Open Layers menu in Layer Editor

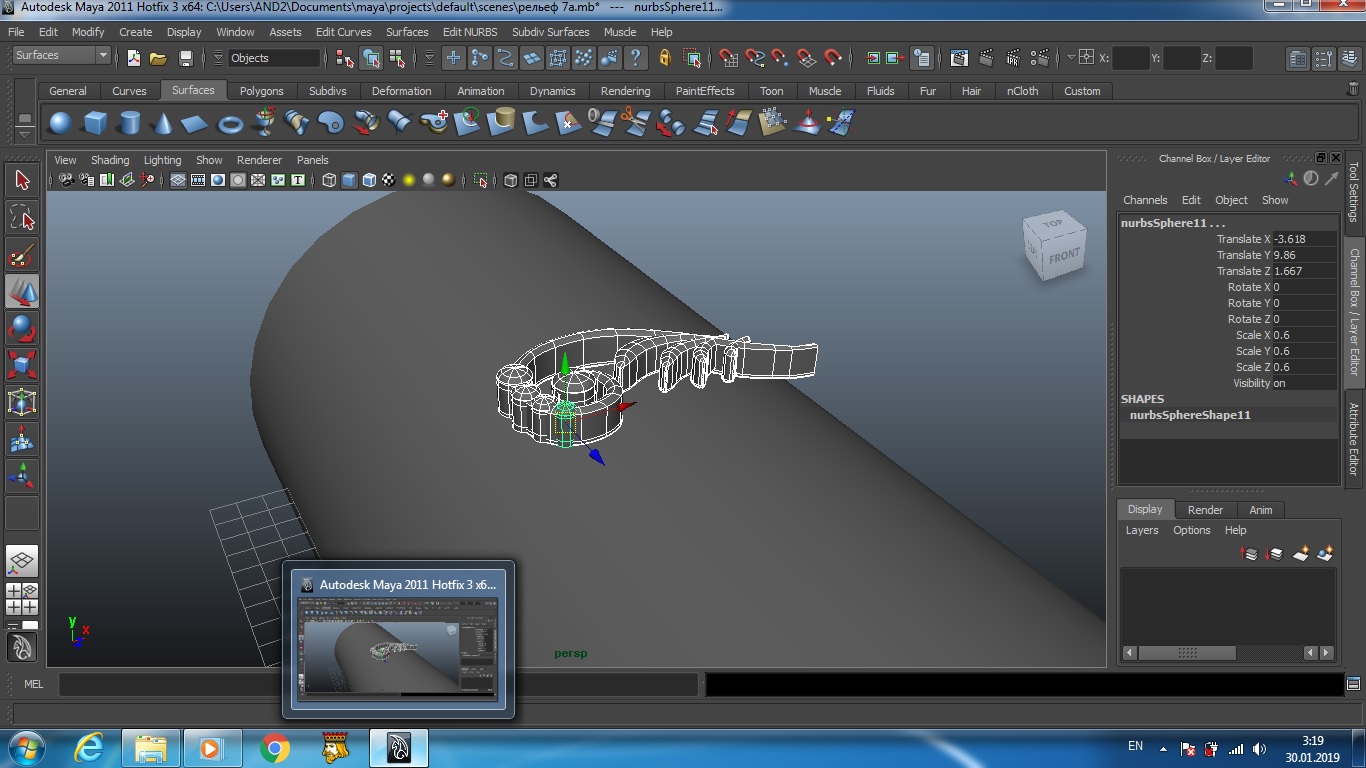coord(1142,530)
